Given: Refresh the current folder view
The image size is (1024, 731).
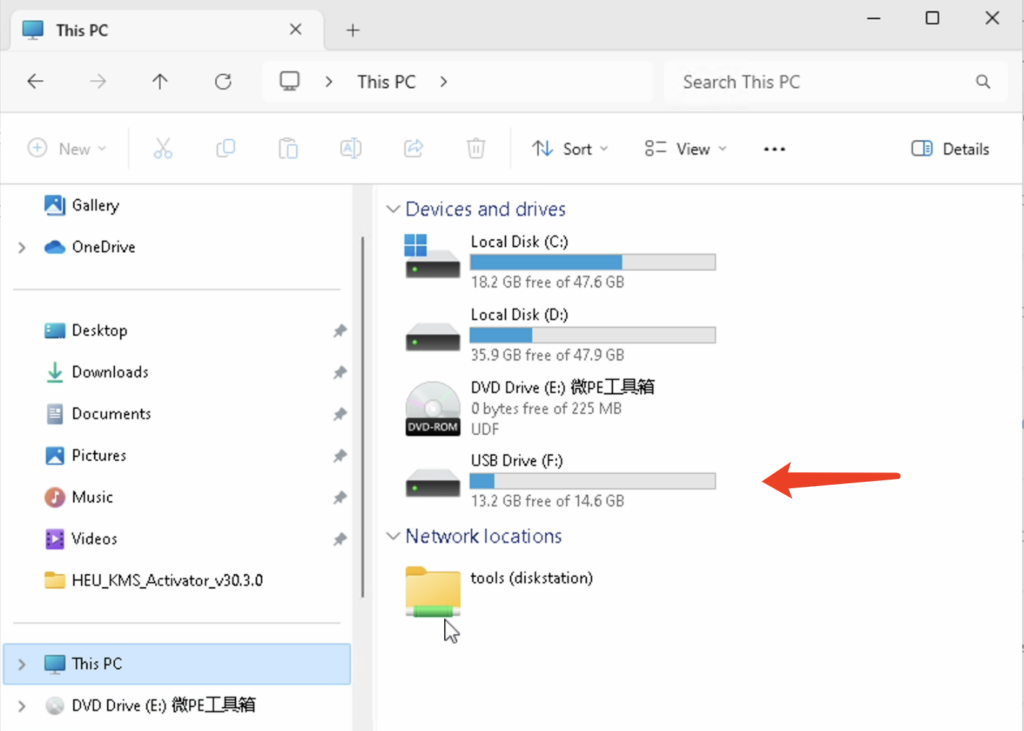Looking at the screenshot, I should (x=223, y=82).
